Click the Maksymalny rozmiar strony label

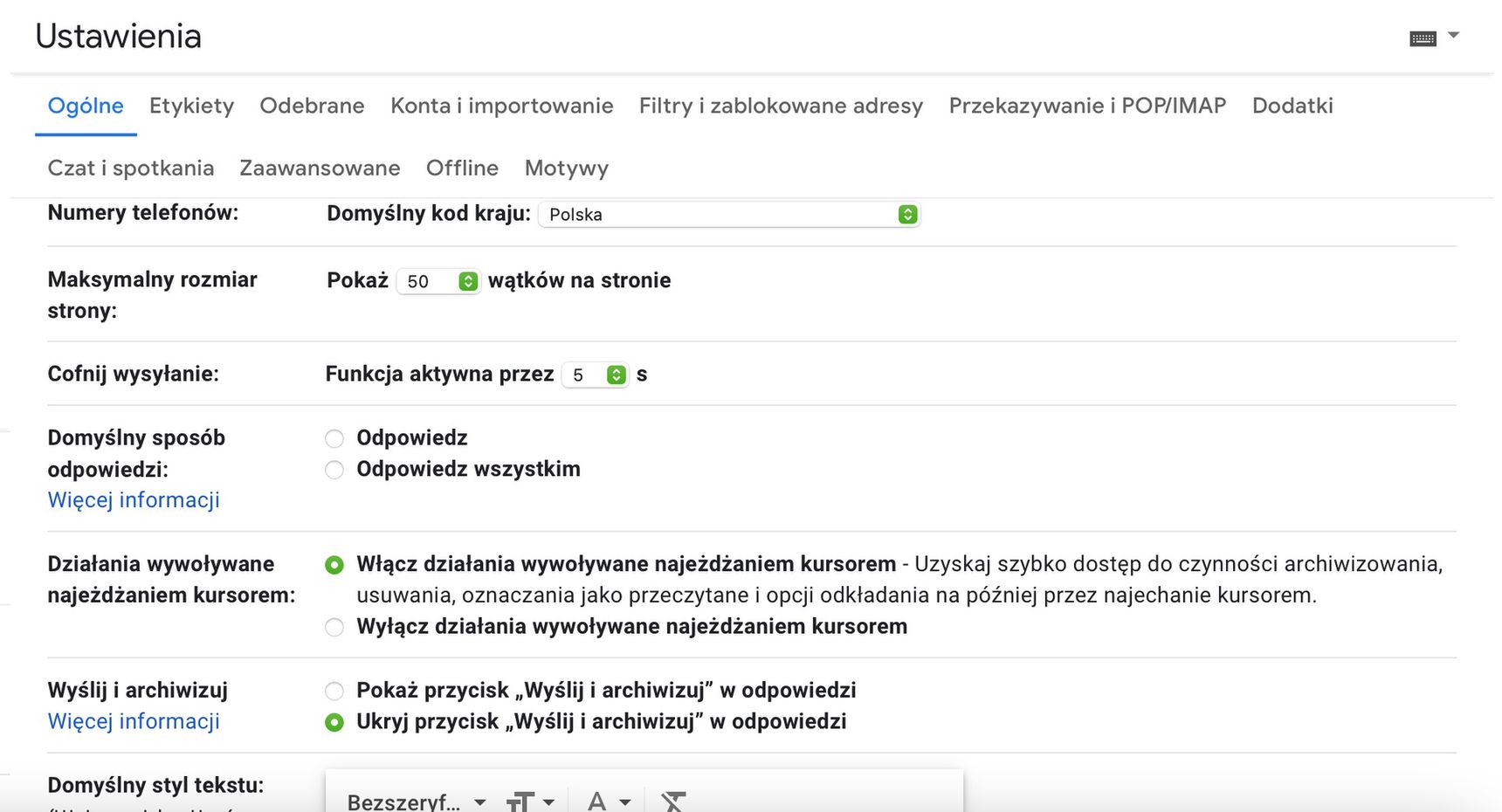153,295
